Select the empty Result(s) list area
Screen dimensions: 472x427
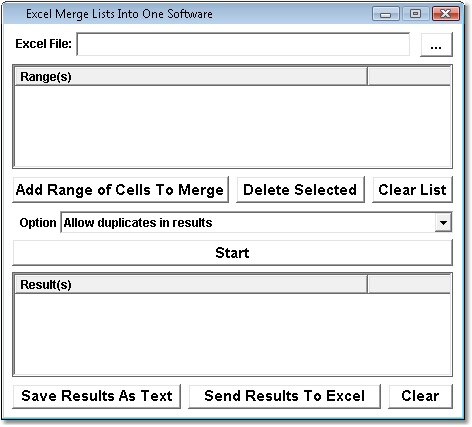[x=232, y=334]
